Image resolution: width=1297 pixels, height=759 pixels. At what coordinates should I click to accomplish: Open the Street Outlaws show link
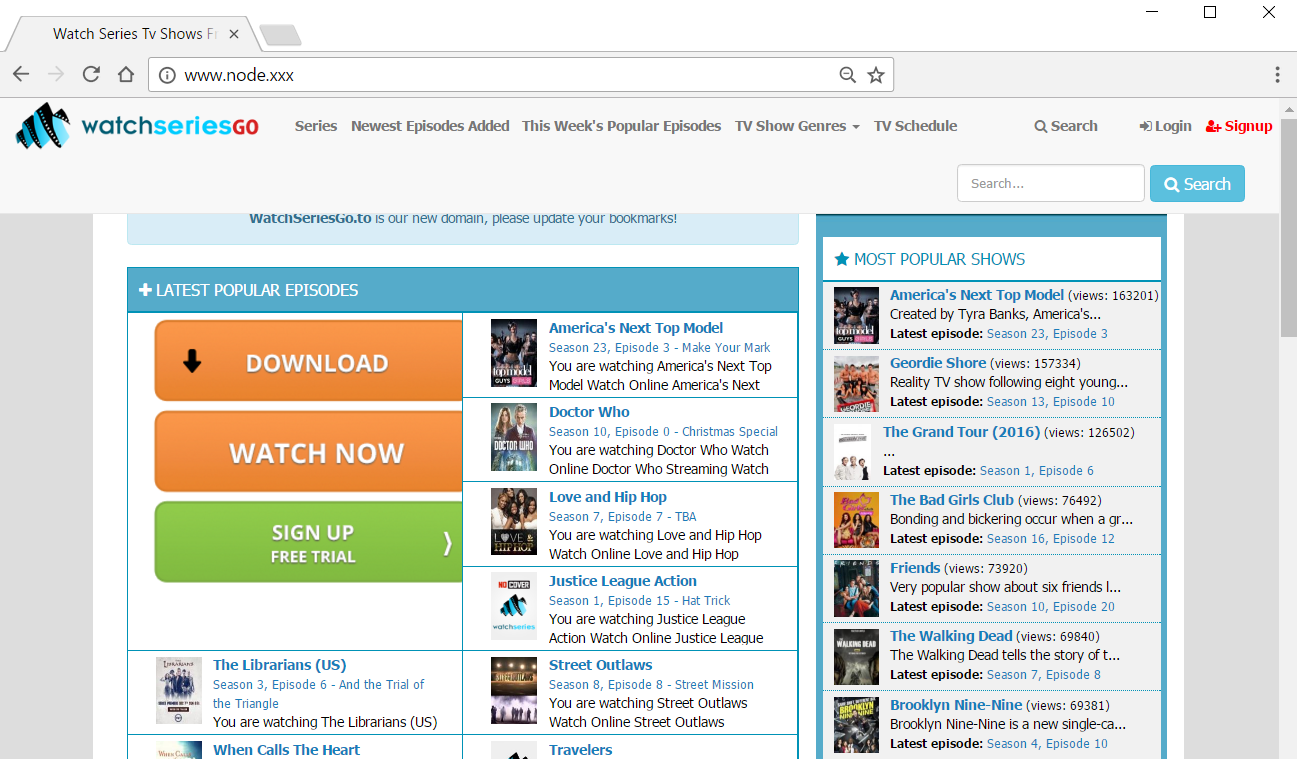[x=600, y=665]
